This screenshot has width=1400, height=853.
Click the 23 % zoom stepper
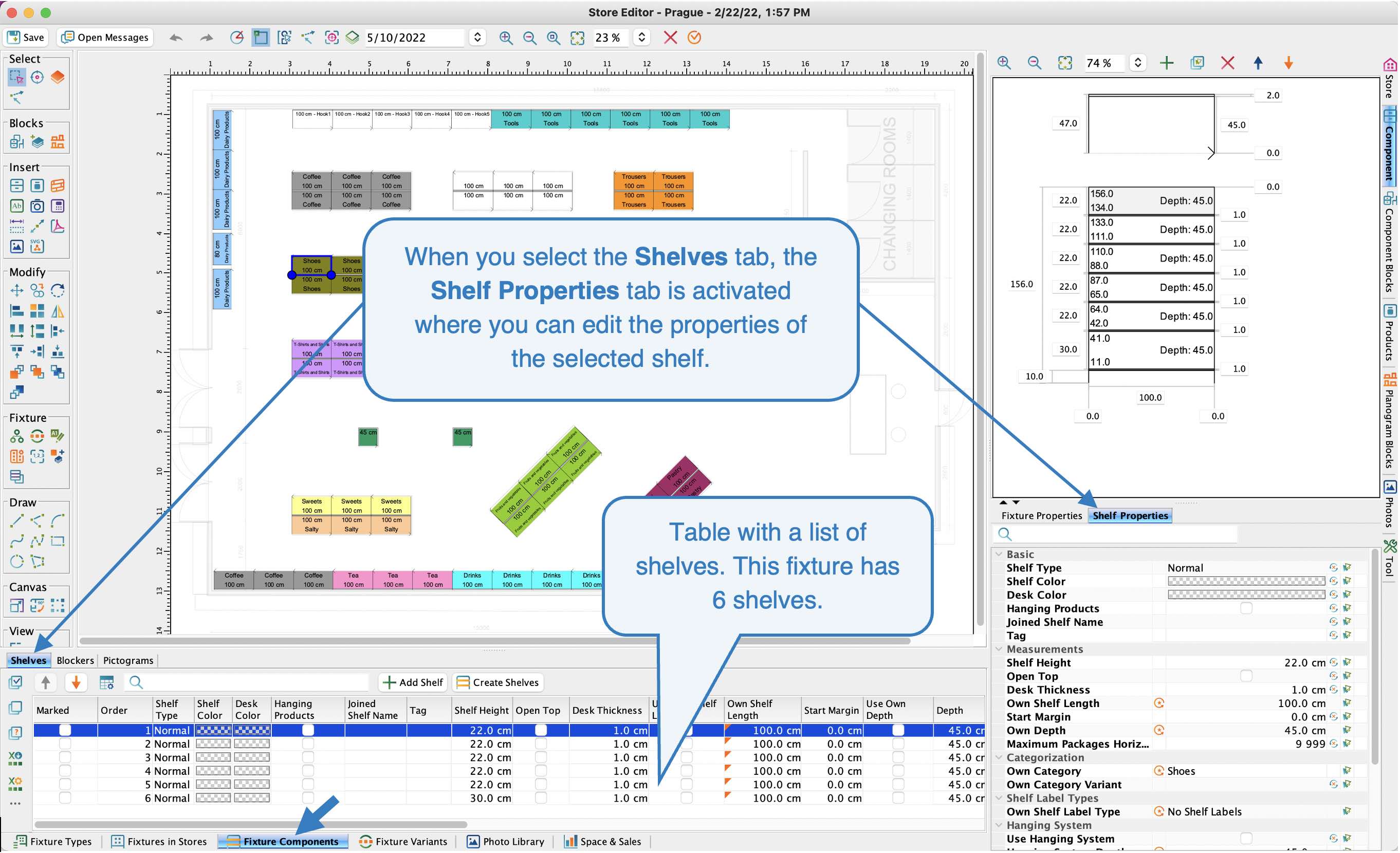tap(641, 38)
